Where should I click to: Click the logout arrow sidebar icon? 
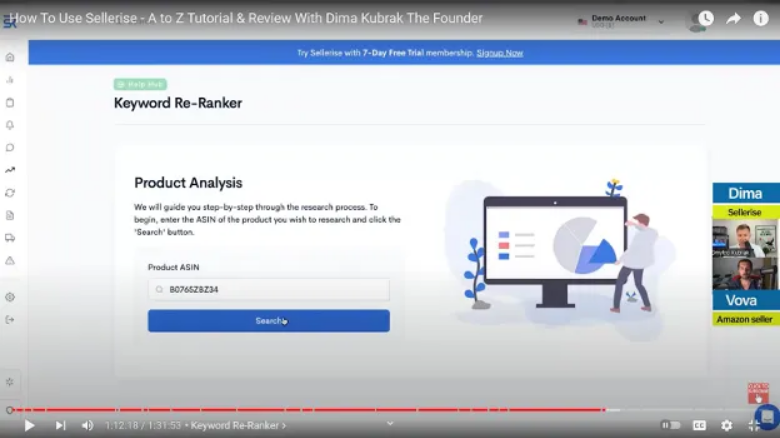click(x=10, y=320)
